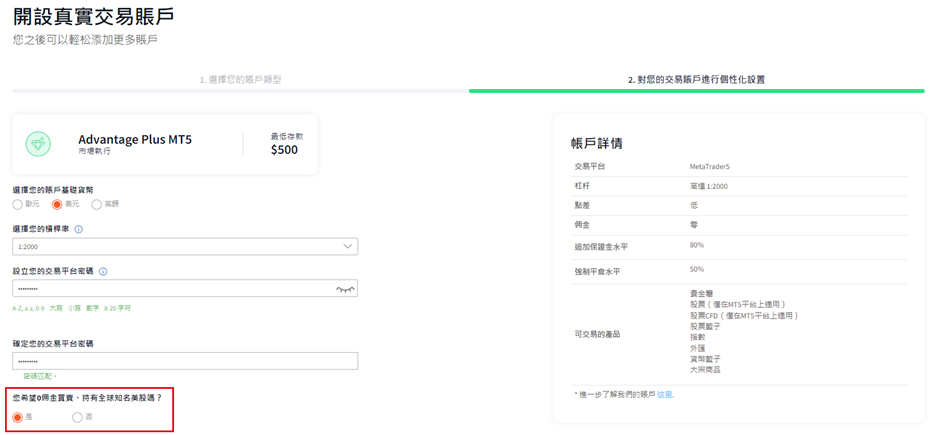
Task: Click the Advantage Plus MT5 account name
Action: 135,140
